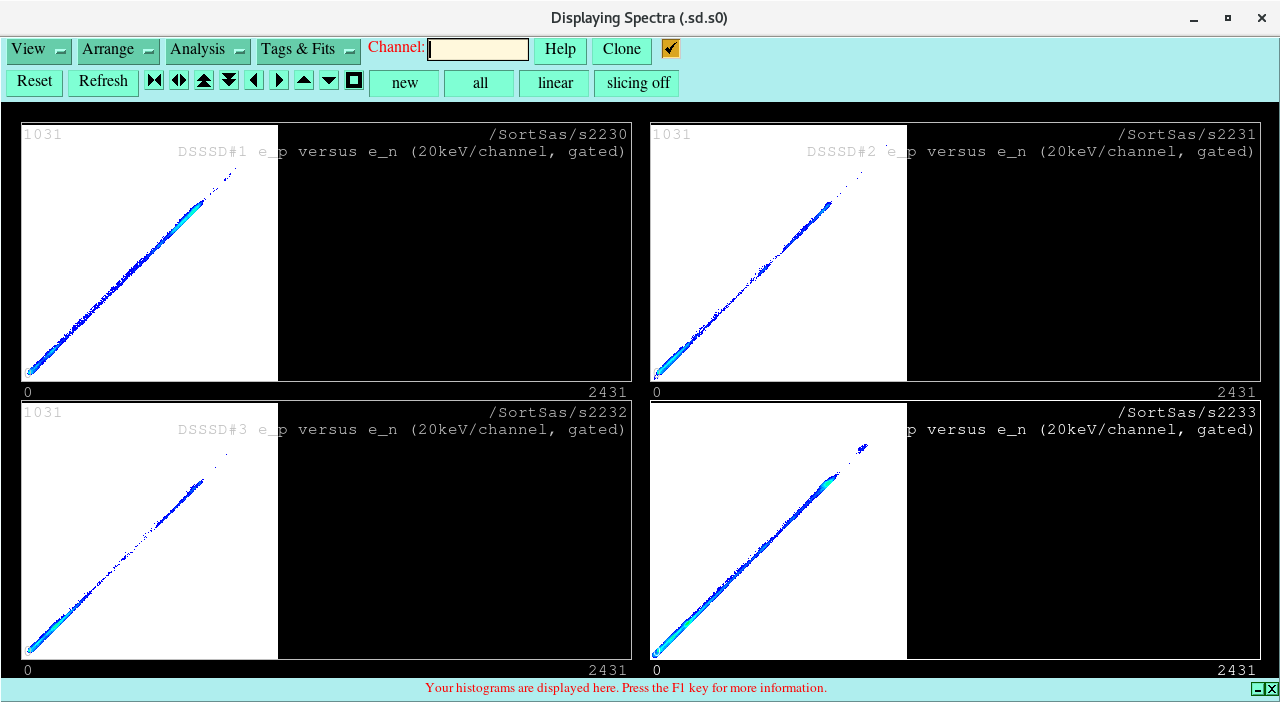
Task: Select the right arrow navigation icon
Action: [278, 80]
